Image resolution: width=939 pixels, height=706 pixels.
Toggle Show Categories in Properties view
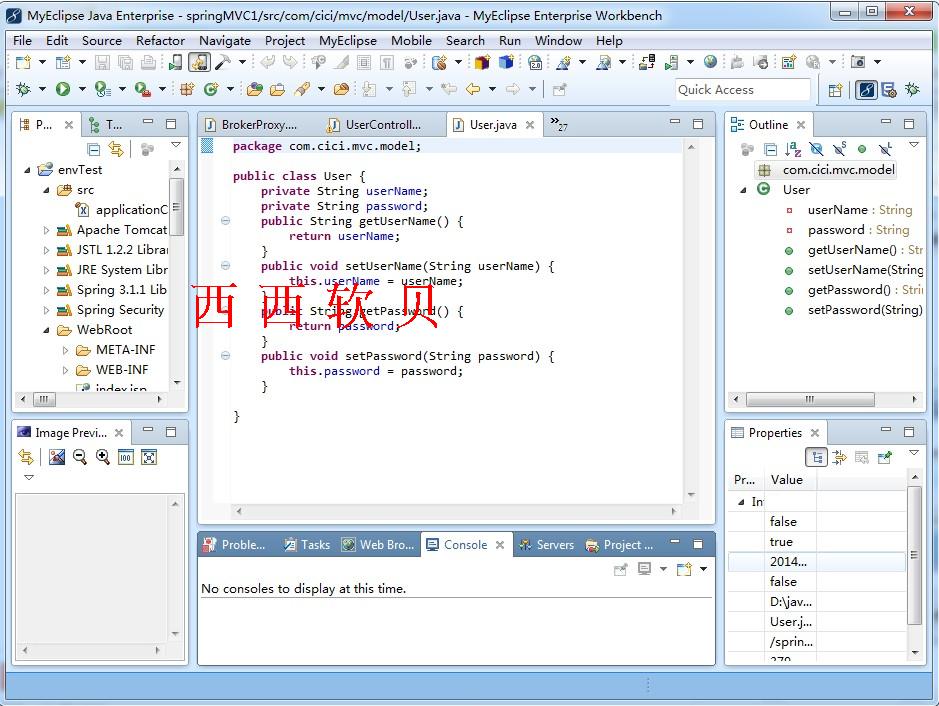tap(817, 458)
